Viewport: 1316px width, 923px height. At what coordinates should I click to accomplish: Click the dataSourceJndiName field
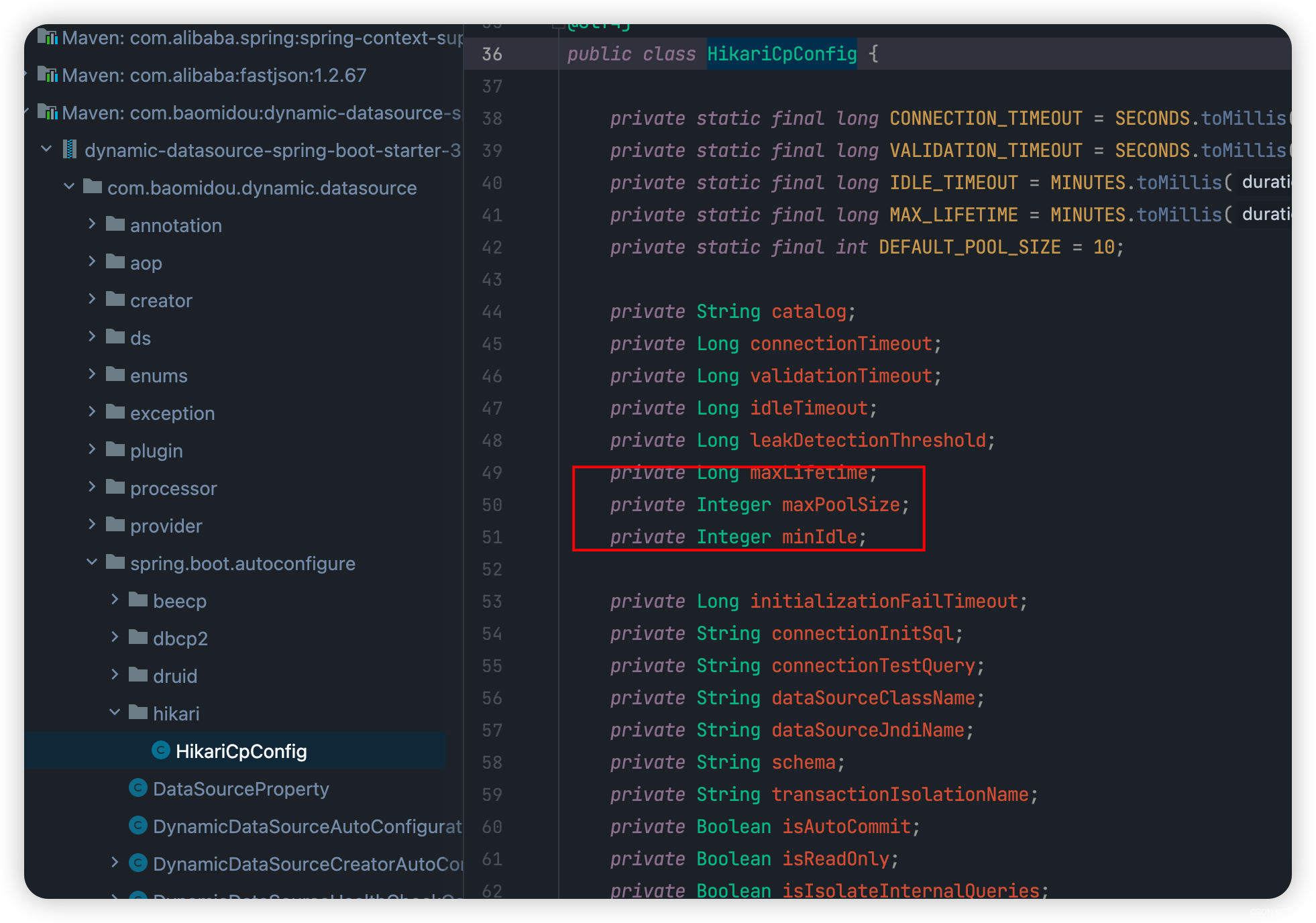coord(868,730)
